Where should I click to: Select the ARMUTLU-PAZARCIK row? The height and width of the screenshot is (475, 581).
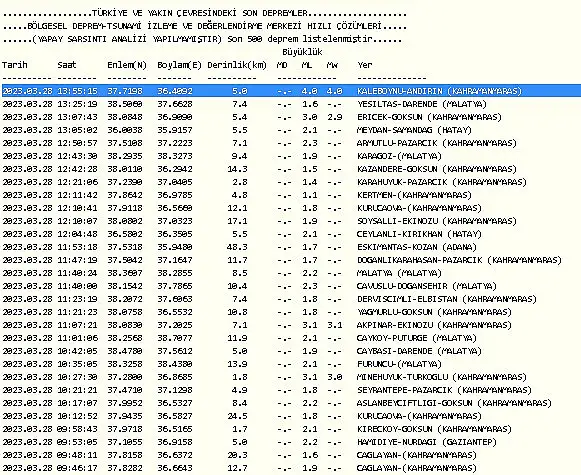[x=259, y=143]
